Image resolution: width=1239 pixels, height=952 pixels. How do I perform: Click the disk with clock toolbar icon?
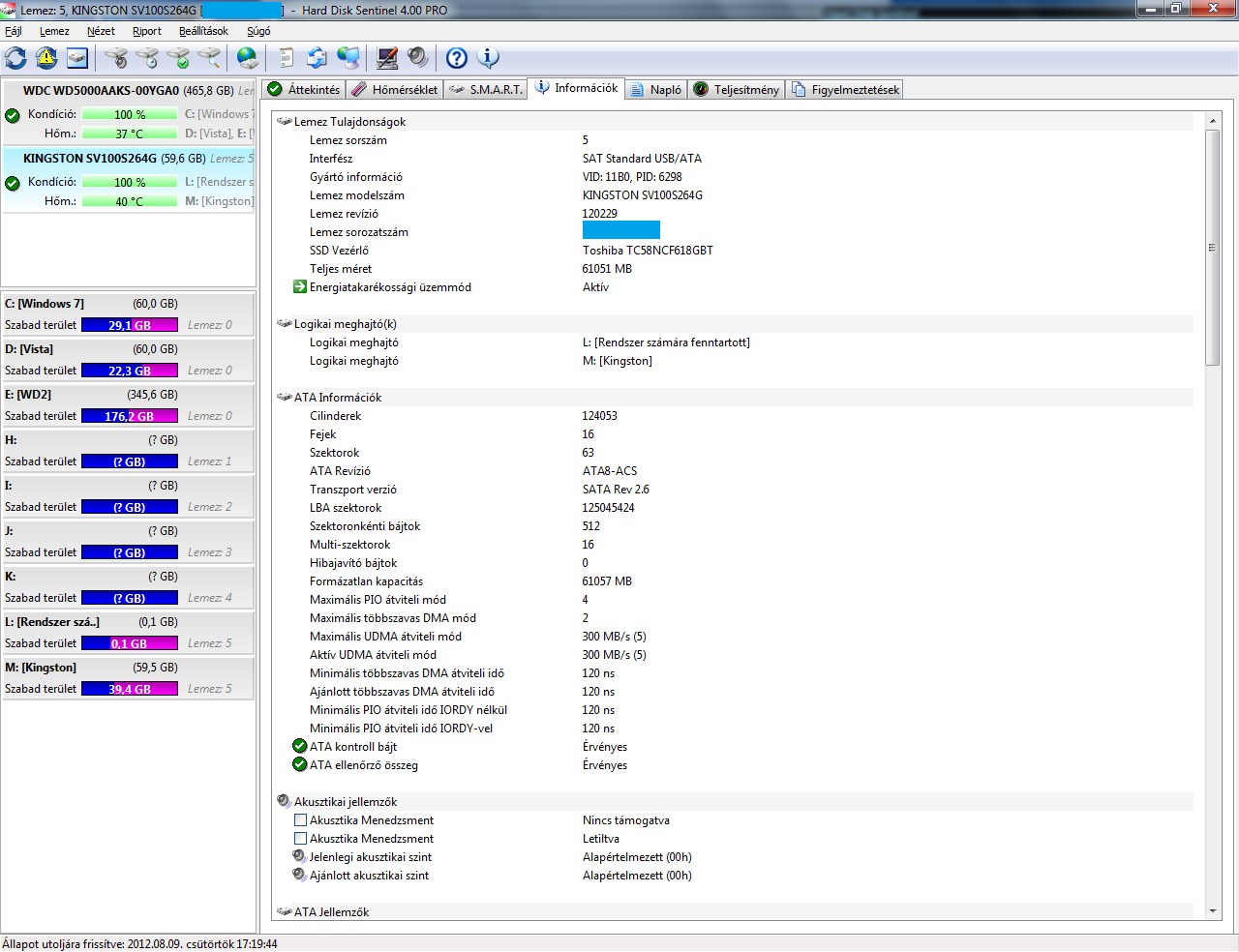coord(147,58)
